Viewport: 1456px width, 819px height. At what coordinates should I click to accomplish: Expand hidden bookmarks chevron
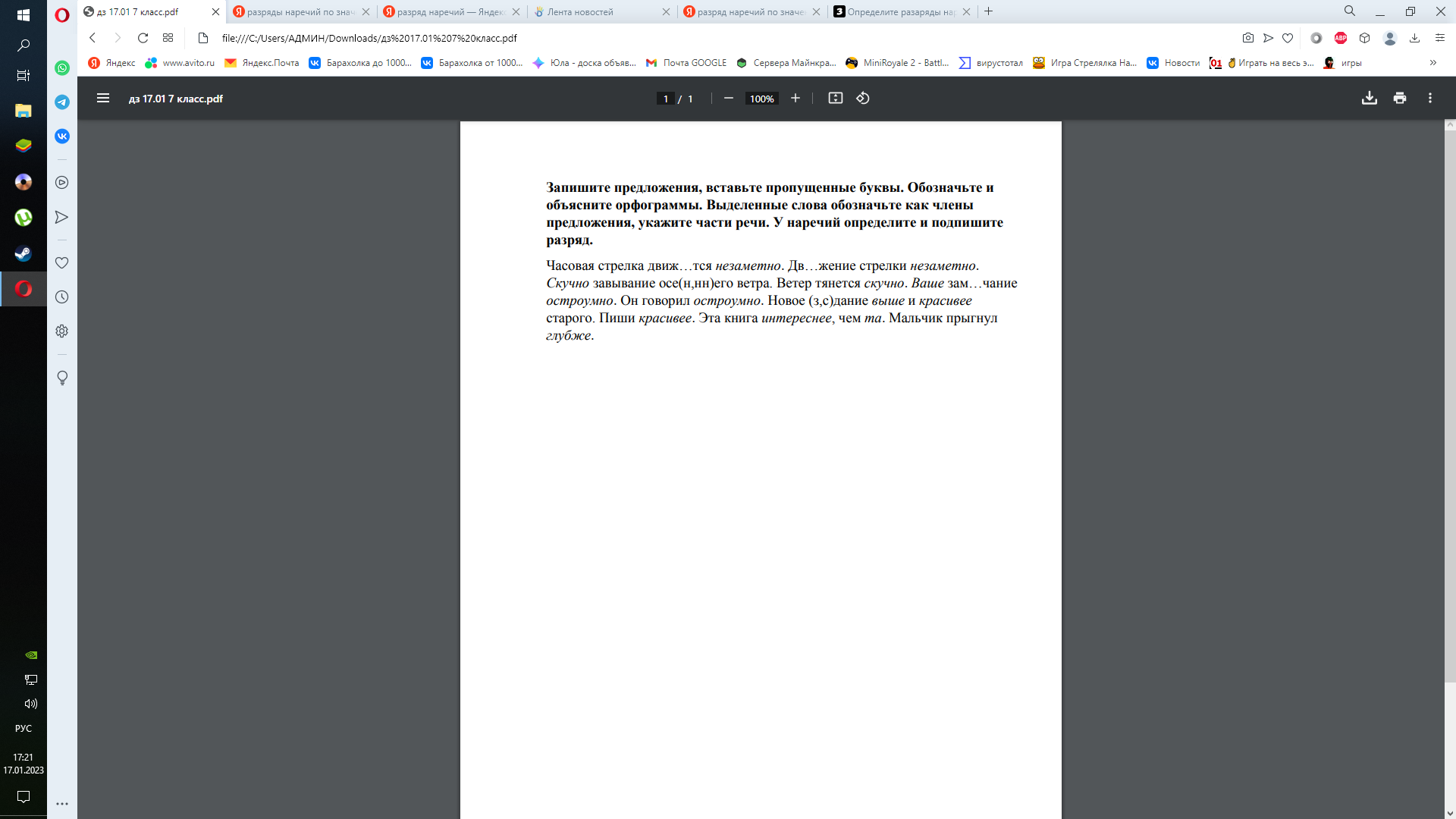coord(1432,63)
